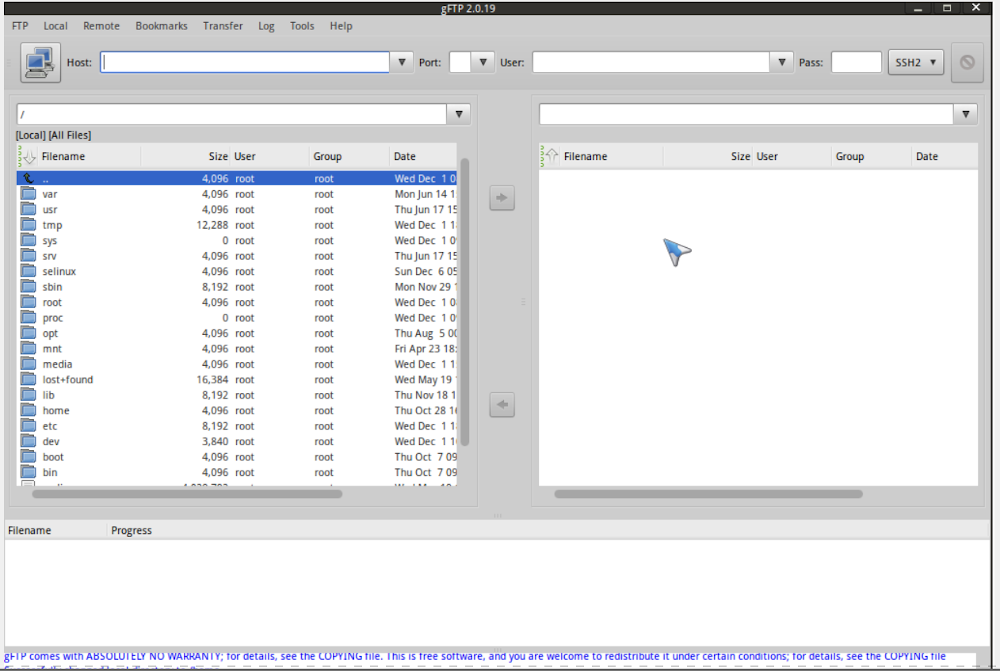Click the transfer queue Filename column header
Screen dimensions: 1000x671
[55, 530]
